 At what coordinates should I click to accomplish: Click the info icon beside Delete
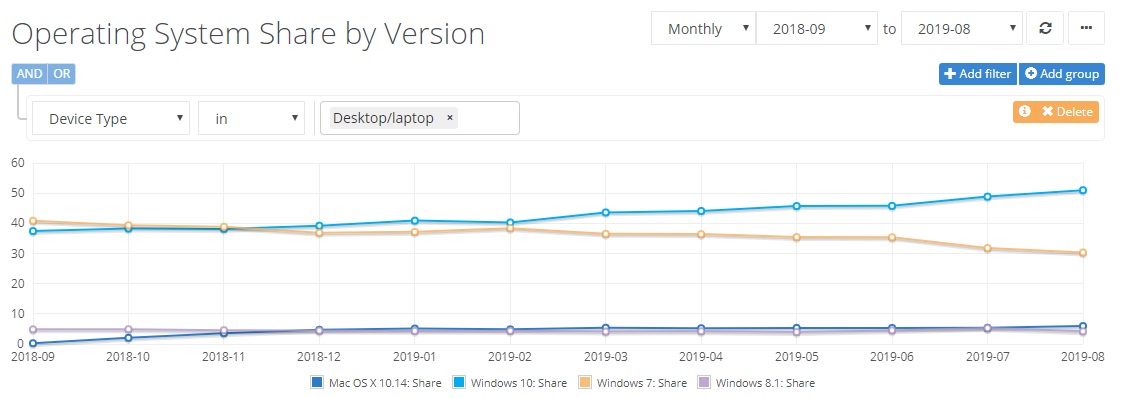pyautogui.click(x=1024, y=112)
